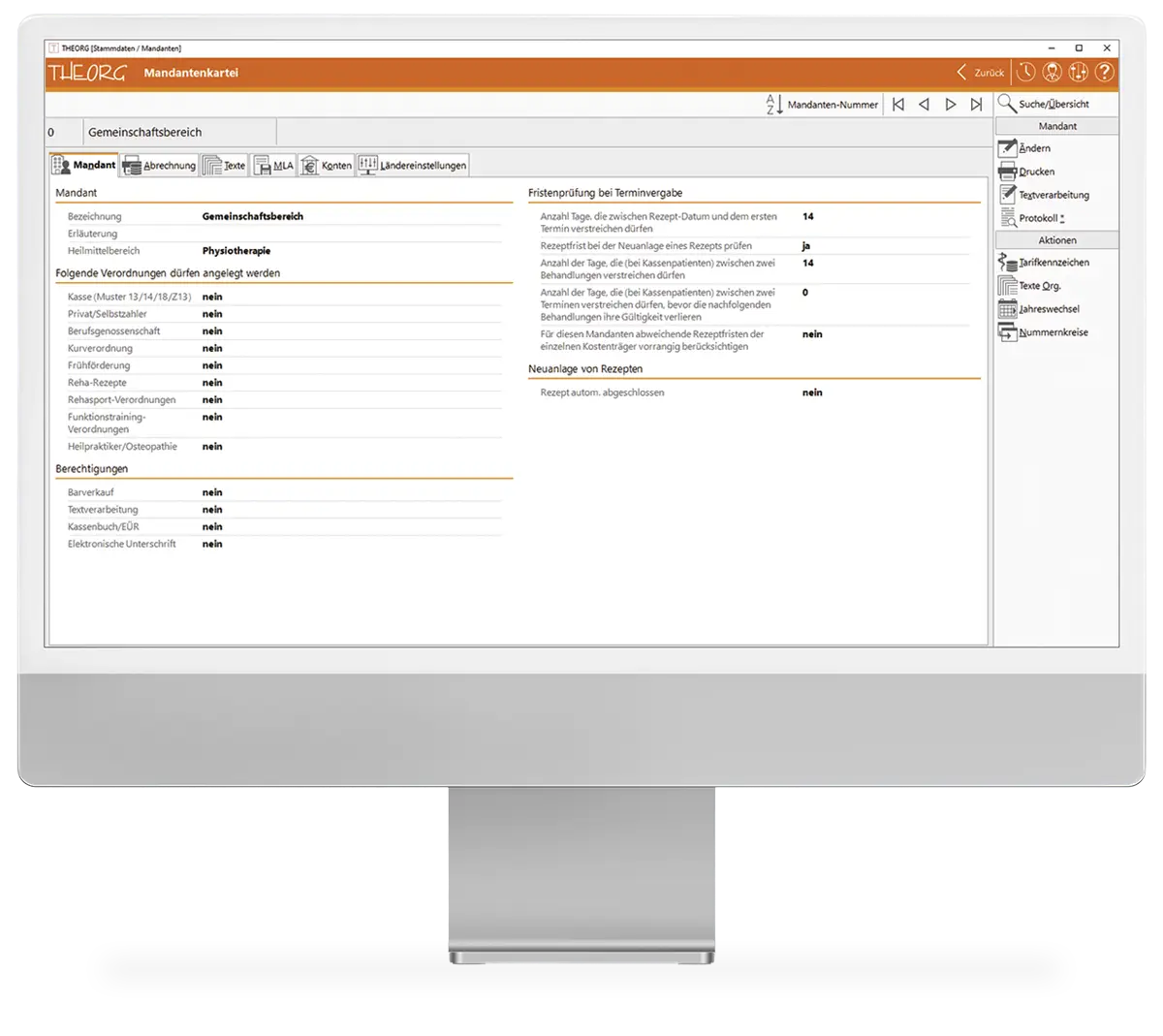The height and width of the screenshot is (1036, 1163).
Task: Open Textverarbeitung from the sidebar
Action: 1053,195
